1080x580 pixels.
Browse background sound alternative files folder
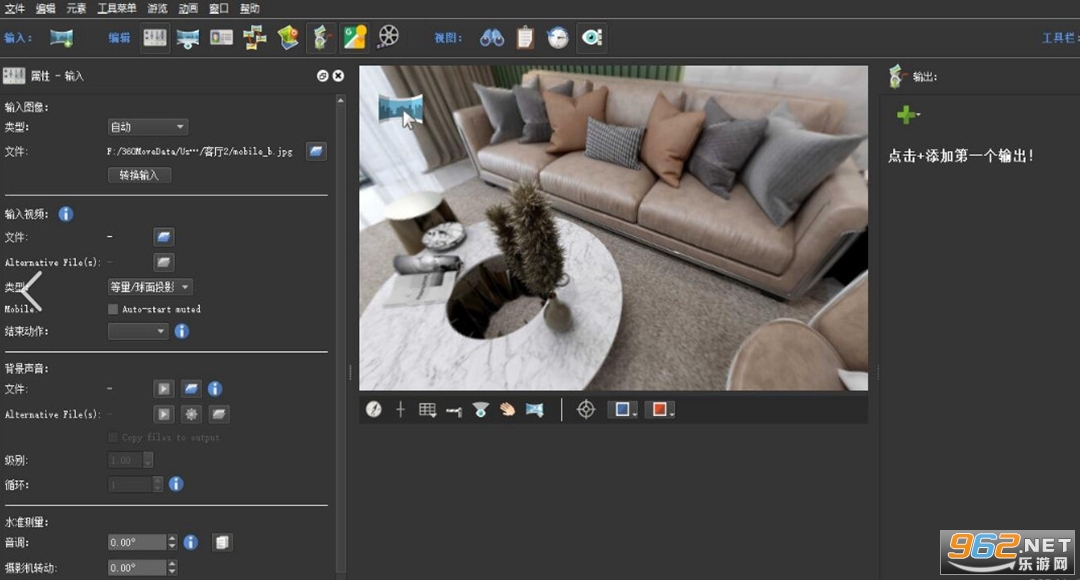point(218,414)
